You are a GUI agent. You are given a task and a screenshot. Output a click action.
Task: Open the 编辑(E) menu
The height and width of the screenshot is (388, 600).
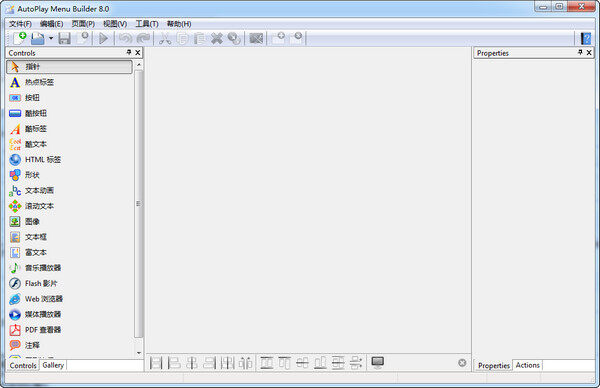coord(51,24)
